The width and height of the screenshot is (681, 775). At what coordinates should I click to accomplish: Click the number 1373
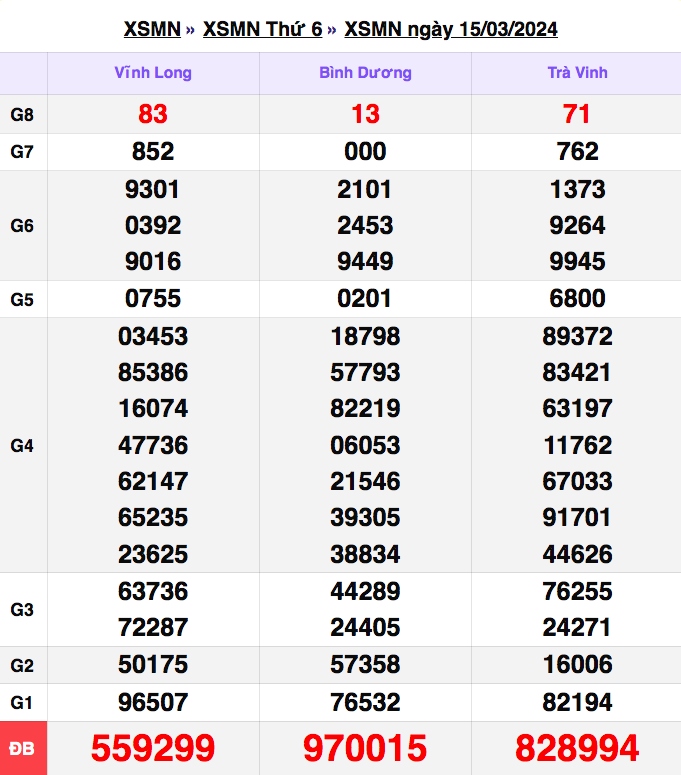pos(577,189)
